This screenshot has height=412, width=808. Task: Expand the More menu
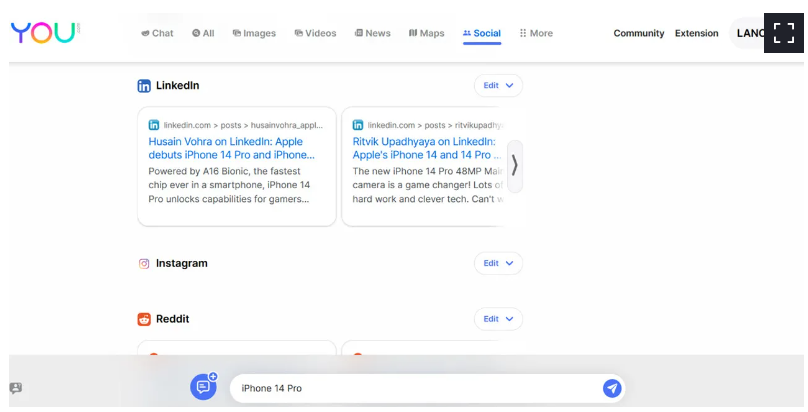[x=536, y=33]
